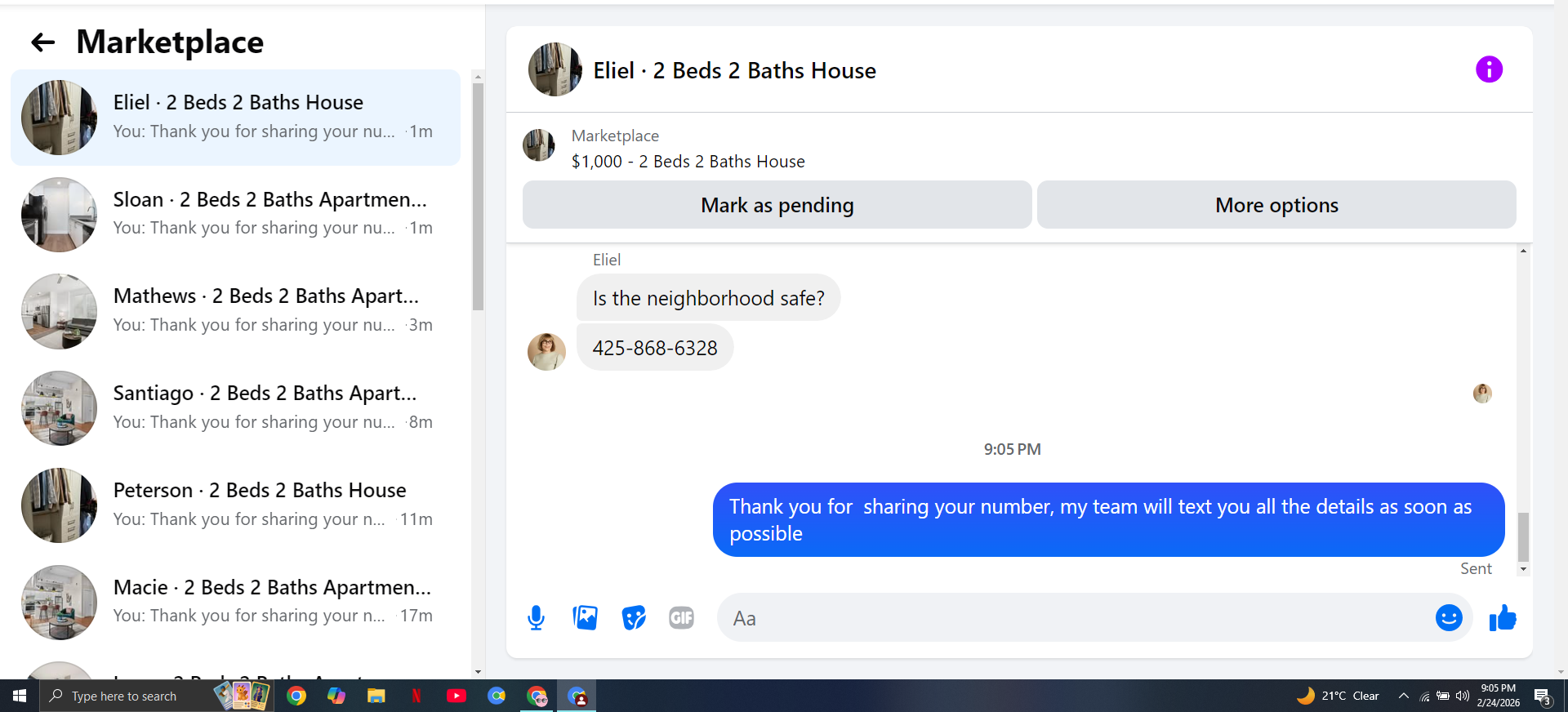Select the Mathews chat thread
This screenshot has width=1568, height=712.
point(235,311)
